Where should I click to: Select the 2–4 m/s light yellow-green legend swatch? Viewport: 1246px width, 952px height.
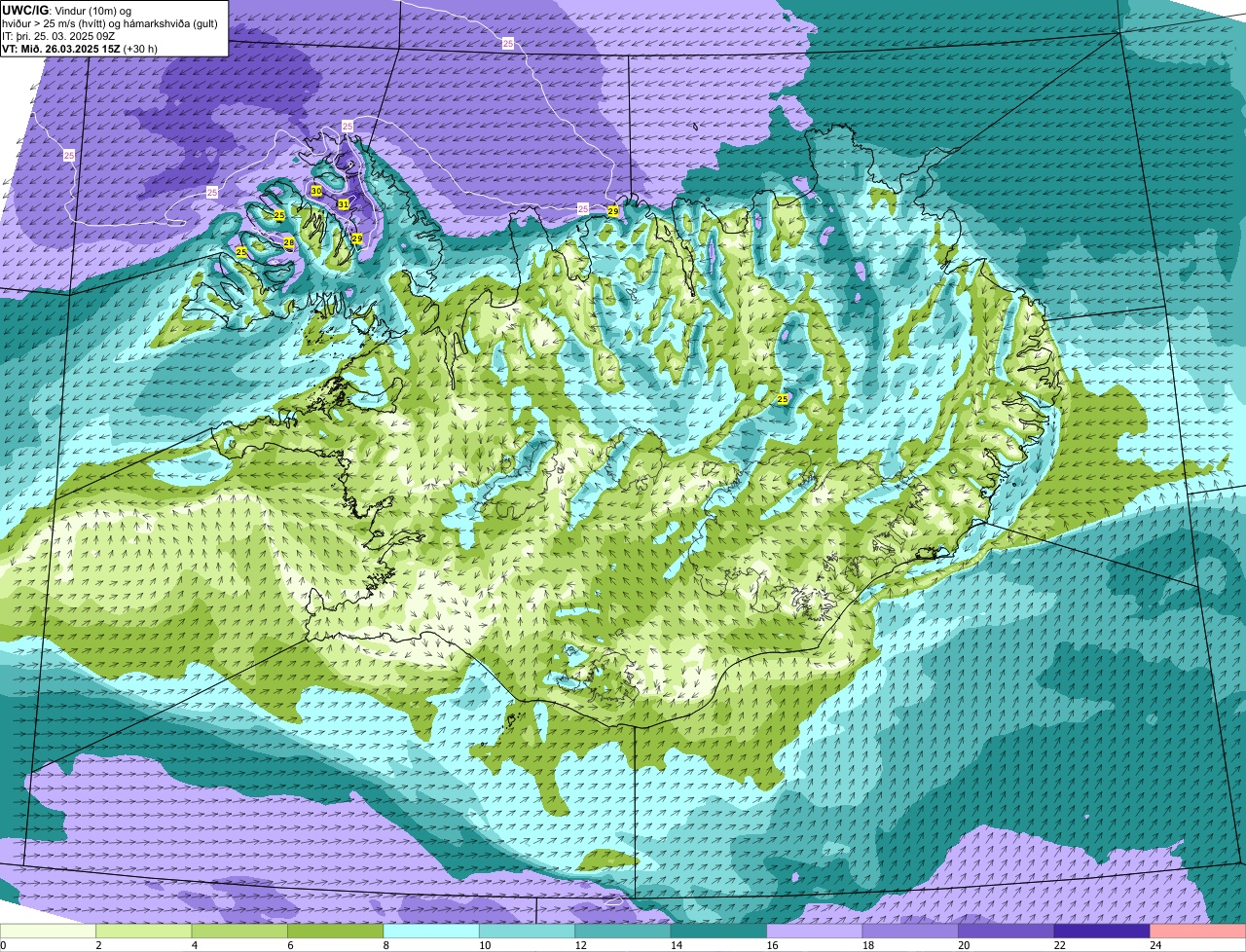(x=144, y=931)
